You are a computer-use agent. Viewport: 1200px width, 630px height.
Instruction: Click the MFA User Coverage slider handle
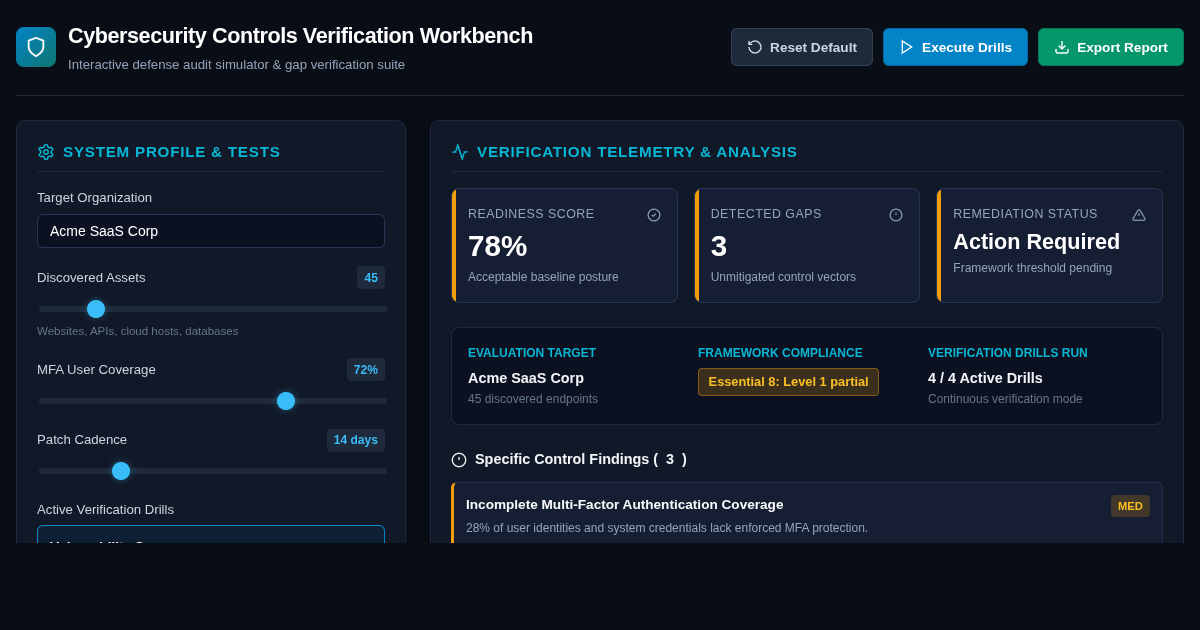click(x=286, y=401)
